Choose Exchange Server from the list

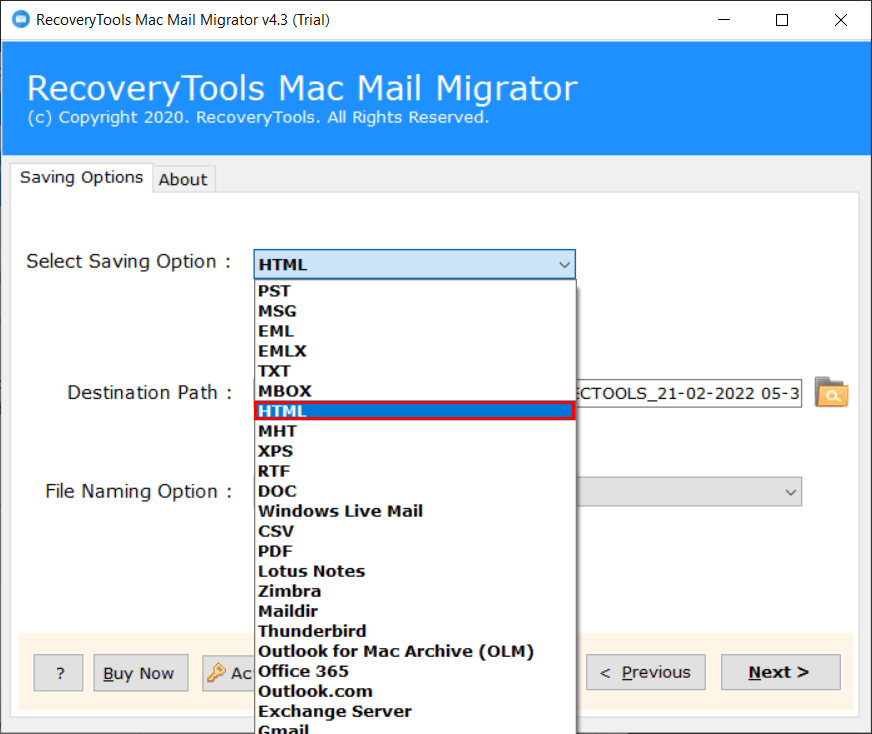click(415, 711)
